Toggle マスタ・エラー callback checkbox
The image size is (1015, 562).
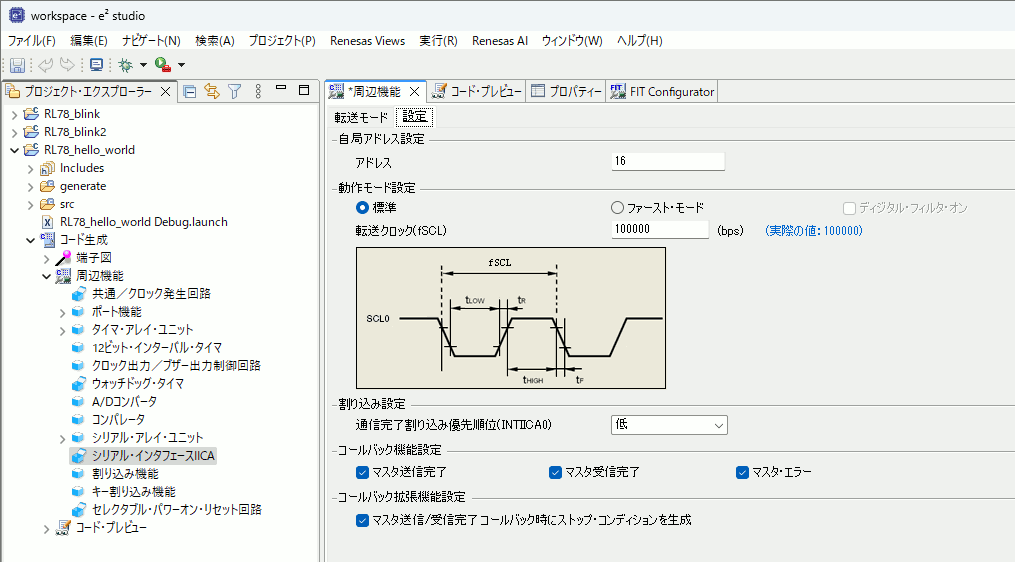coord(742,472)
